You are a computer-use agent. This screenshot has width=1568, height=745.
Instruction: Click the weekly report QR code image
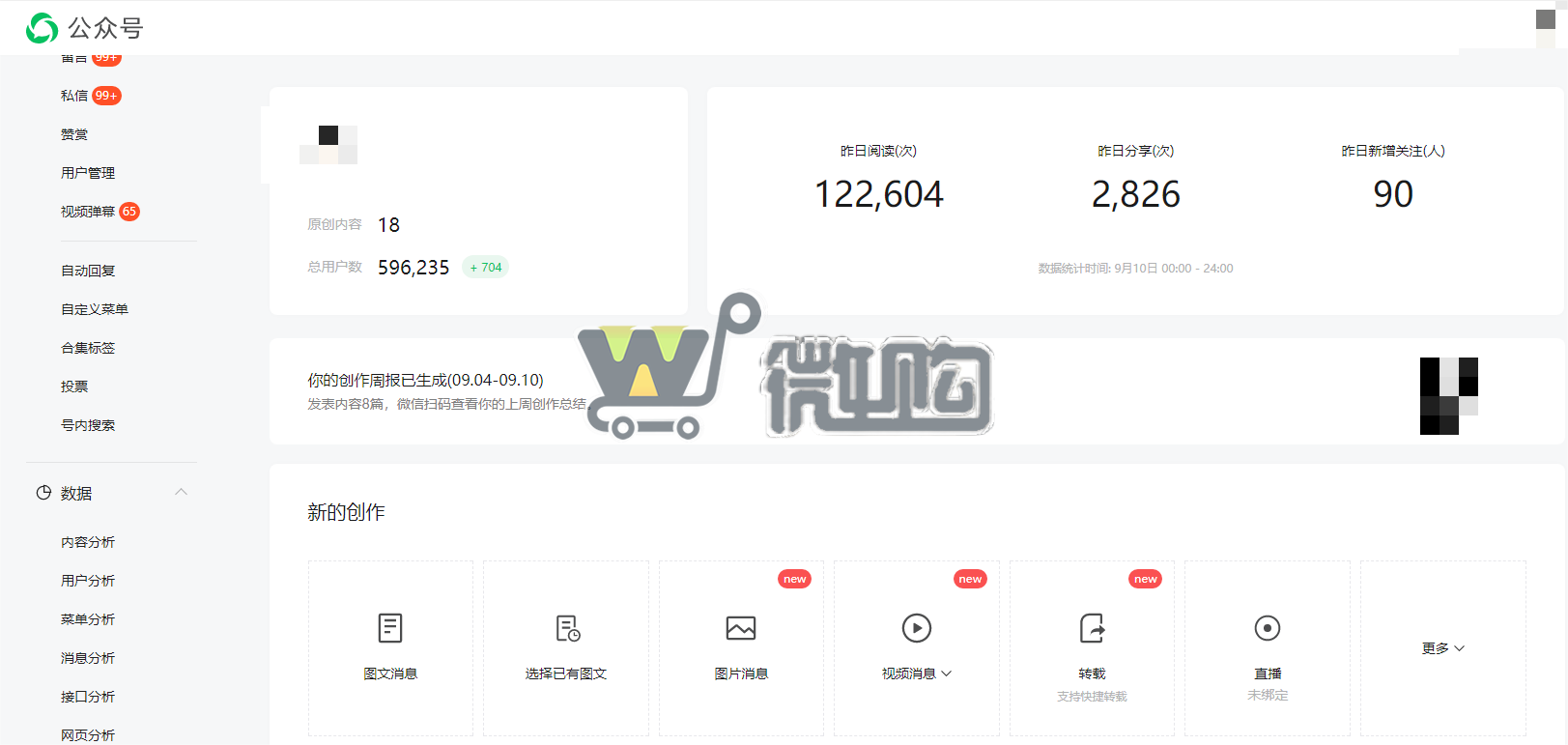pyautogui.click(x=1448, y=396)
